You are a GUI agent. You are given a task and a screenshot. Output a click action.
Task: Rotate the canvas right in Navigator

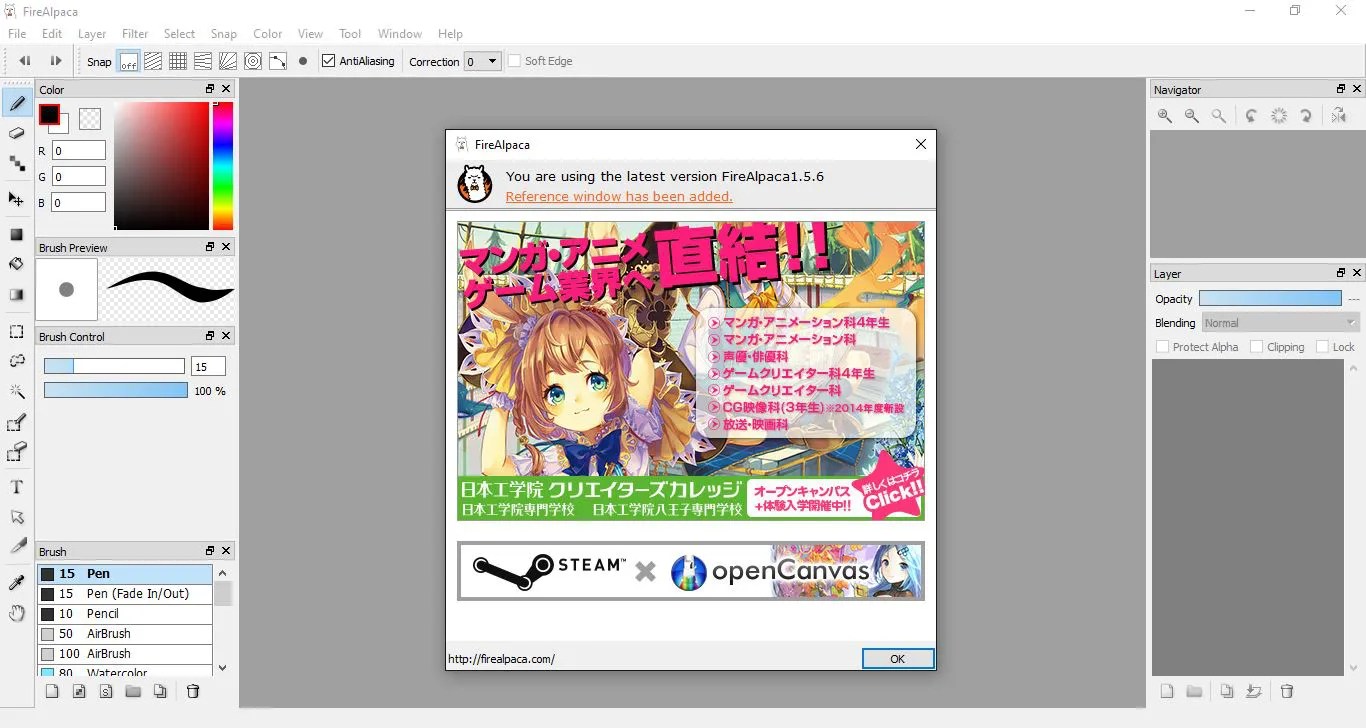[1306, 116]
